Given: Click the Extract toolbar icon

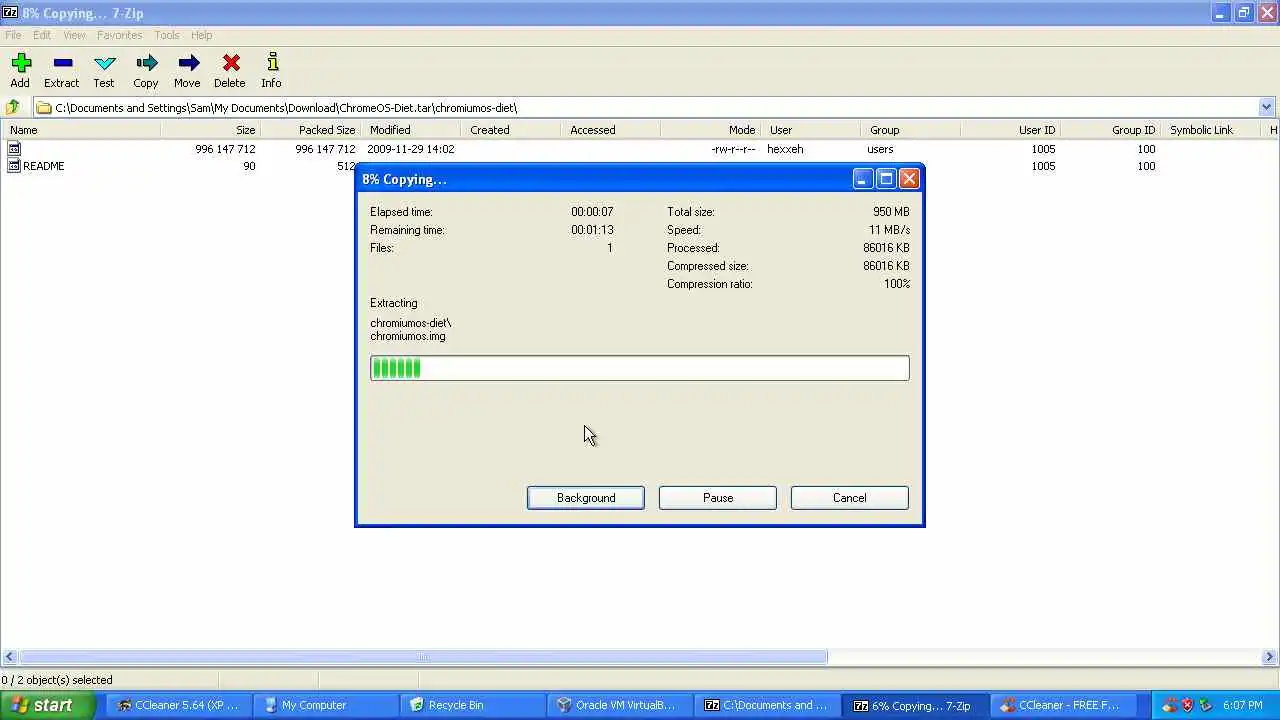Looking at the screenshot, I should point(62,63).
